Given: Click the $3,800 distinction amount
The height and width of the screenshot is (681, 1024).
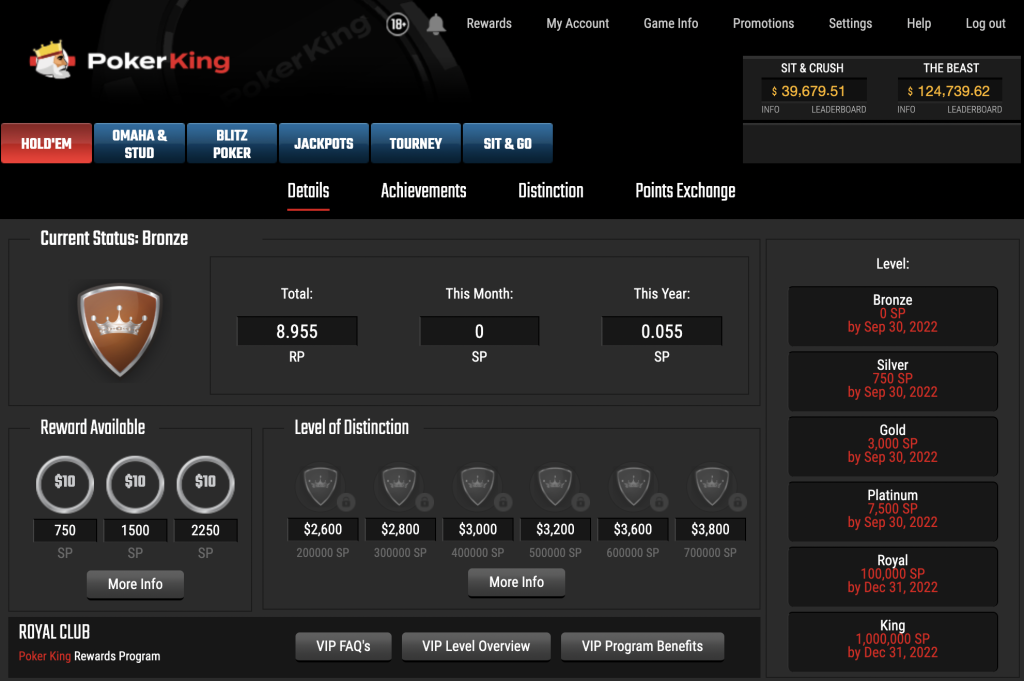Looking at the screenshot, I should click(x=711, y=530).
